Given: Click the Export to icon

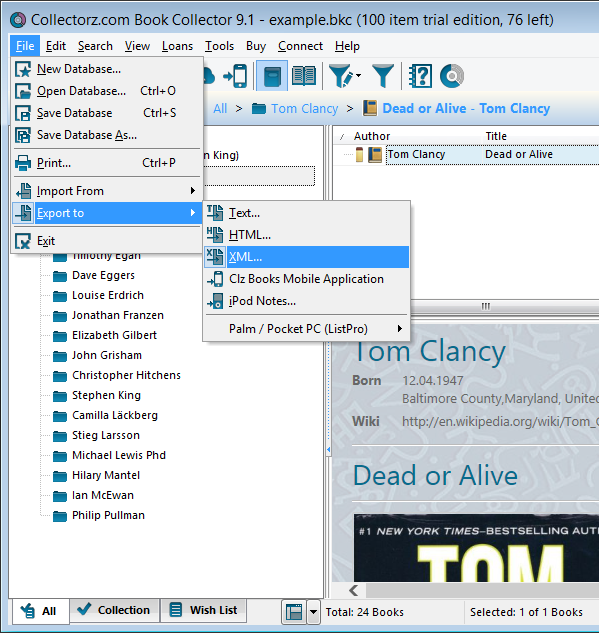Looking at the screenshot, I should point(24,213).
